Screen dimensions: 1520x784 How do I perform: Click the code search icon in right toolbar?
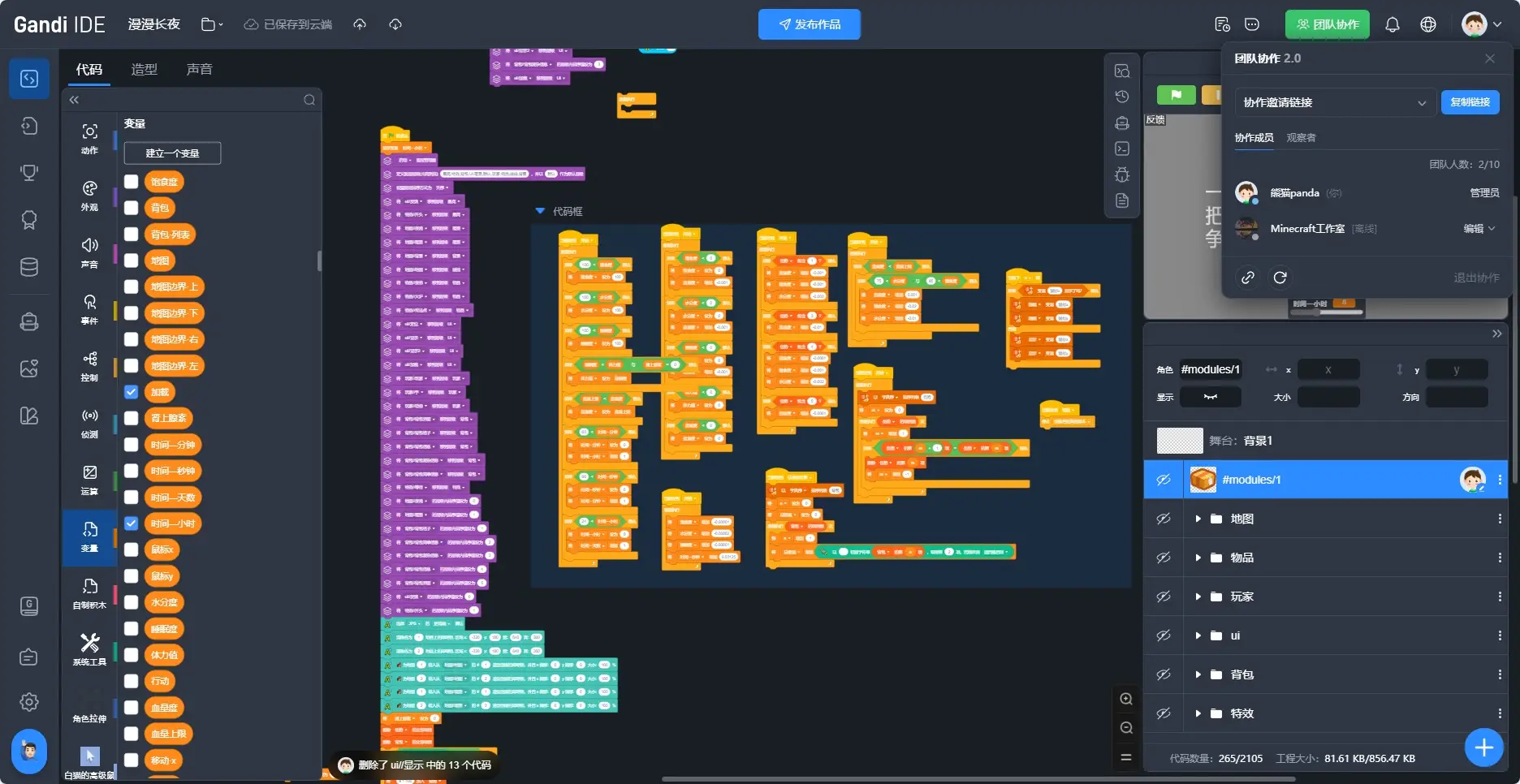point(1122,71)
